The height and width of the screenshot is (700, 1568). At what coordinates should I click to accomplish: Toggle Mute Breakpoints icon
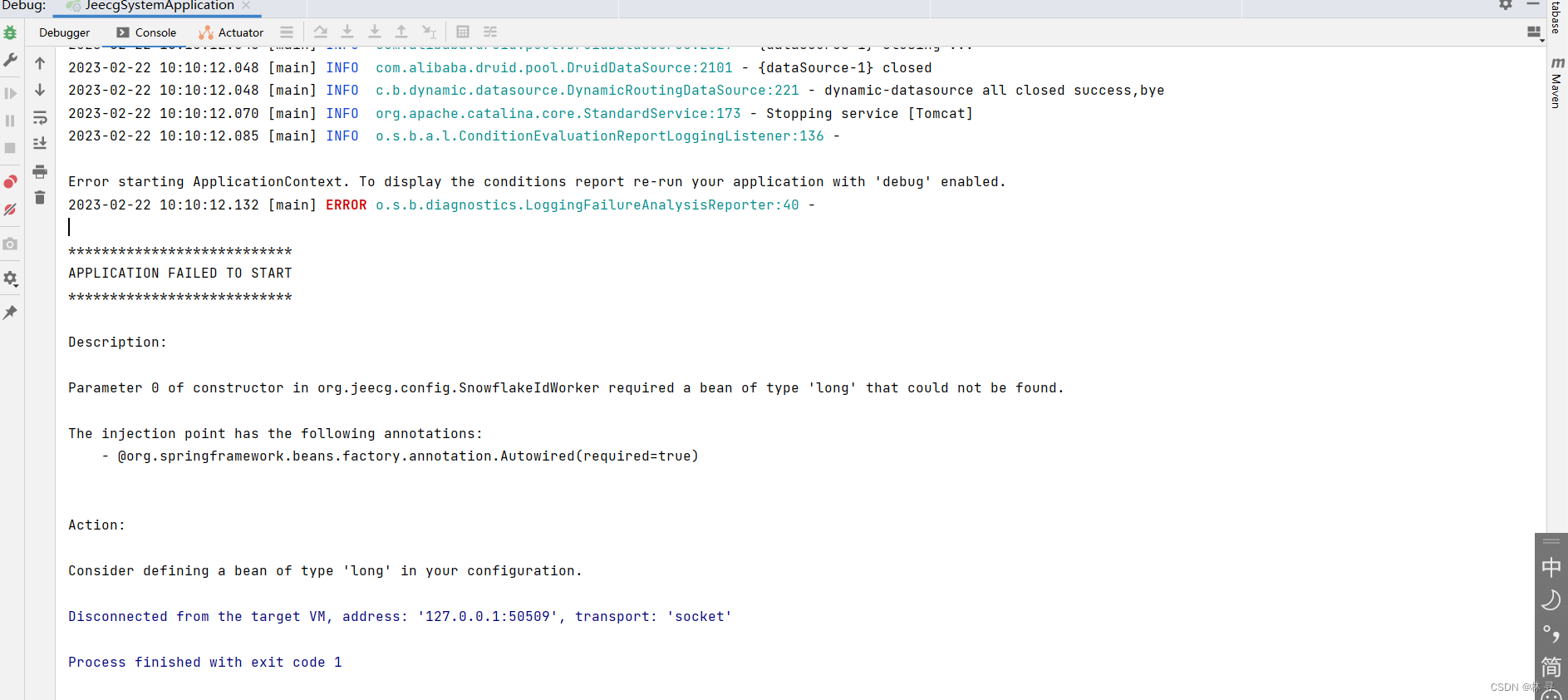click(x=10, y=210)
